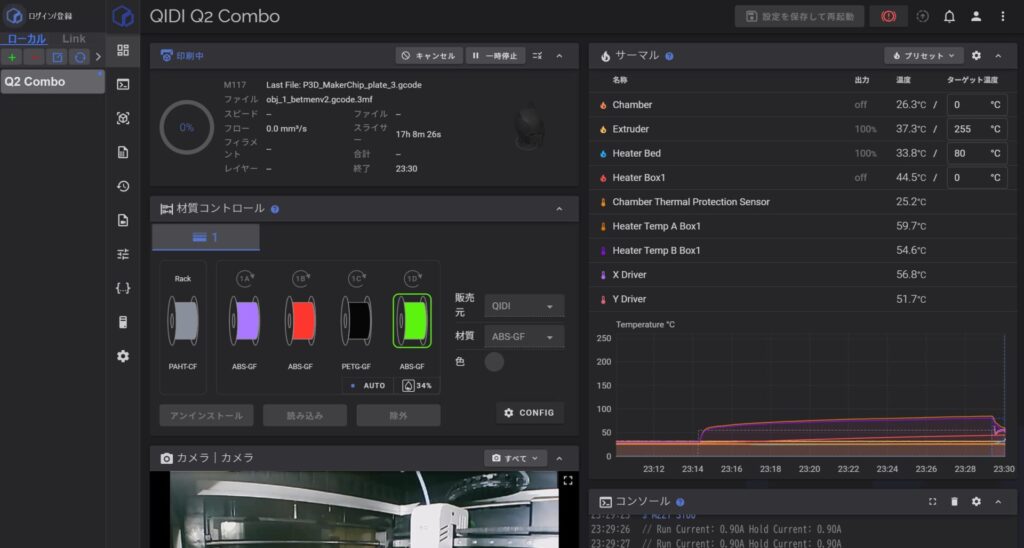Clear the console with the trash icon
1024x548 pixels.
(x=954, y=502)
